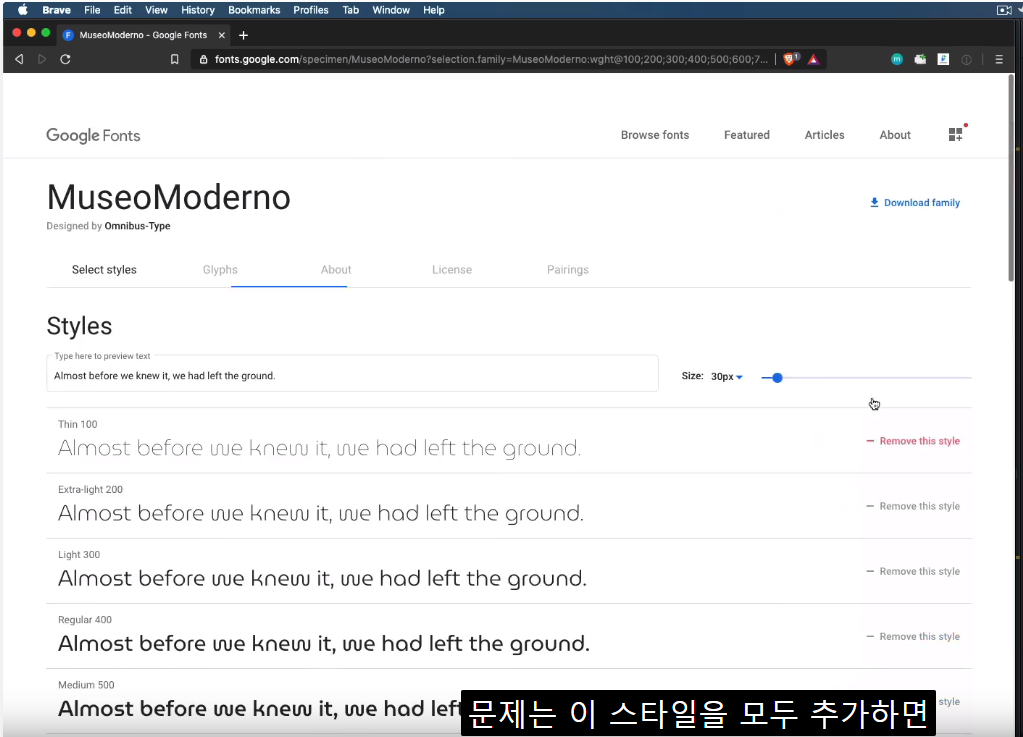Viewport: 1023px width, 737px height.
Task: Open the About link in the top navigation
Action: (x=894, y=135)
